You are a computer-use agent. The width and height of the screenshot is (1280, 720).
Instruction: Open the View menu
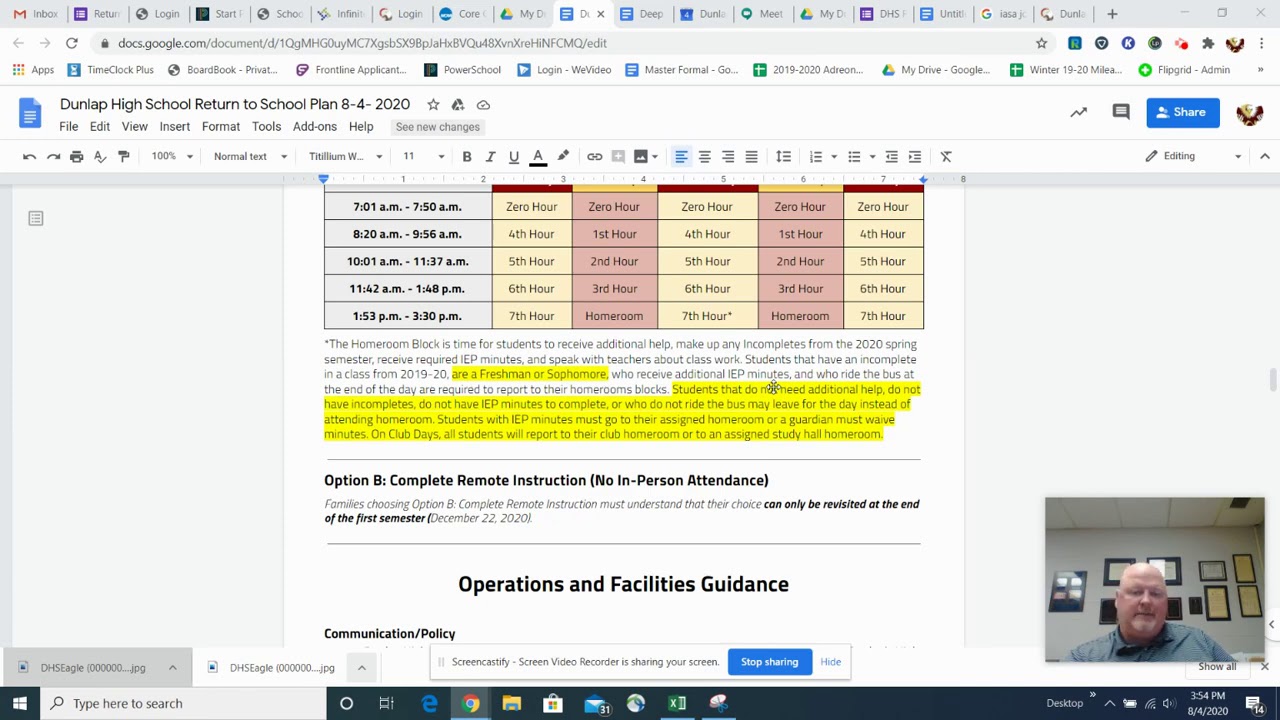coord(134,127)
